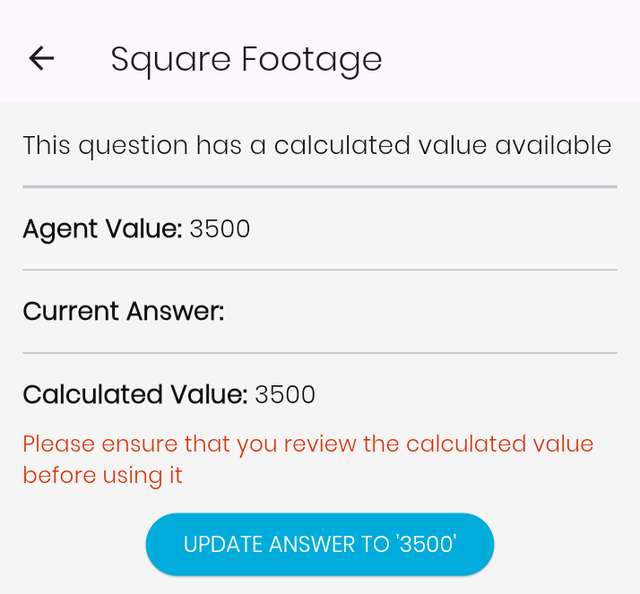
Task: Click the Current Answer label
Action: click(x=123, y=311)
